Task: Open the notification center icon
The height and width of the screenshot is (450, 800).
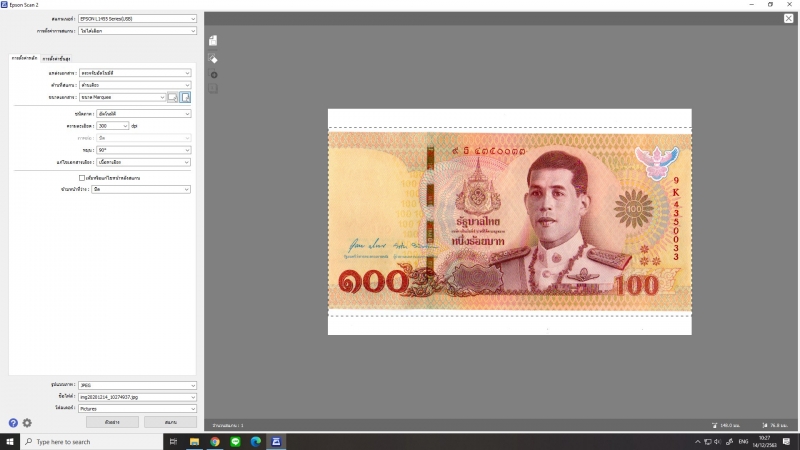Action: click(787, 442)
